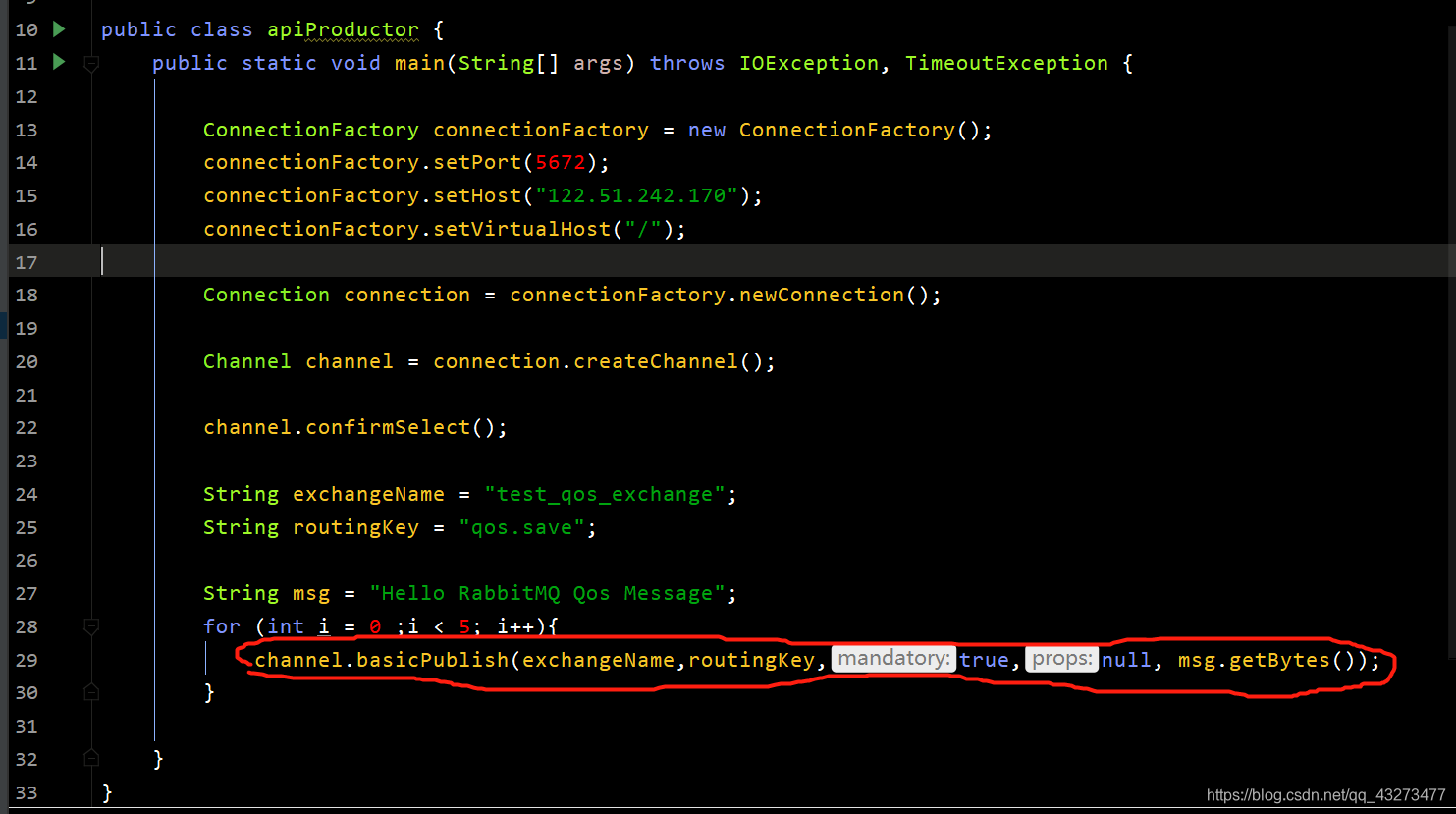
Task: Click the props: parameter hint
Action: pyautogui.click(x=1062, y=659)
